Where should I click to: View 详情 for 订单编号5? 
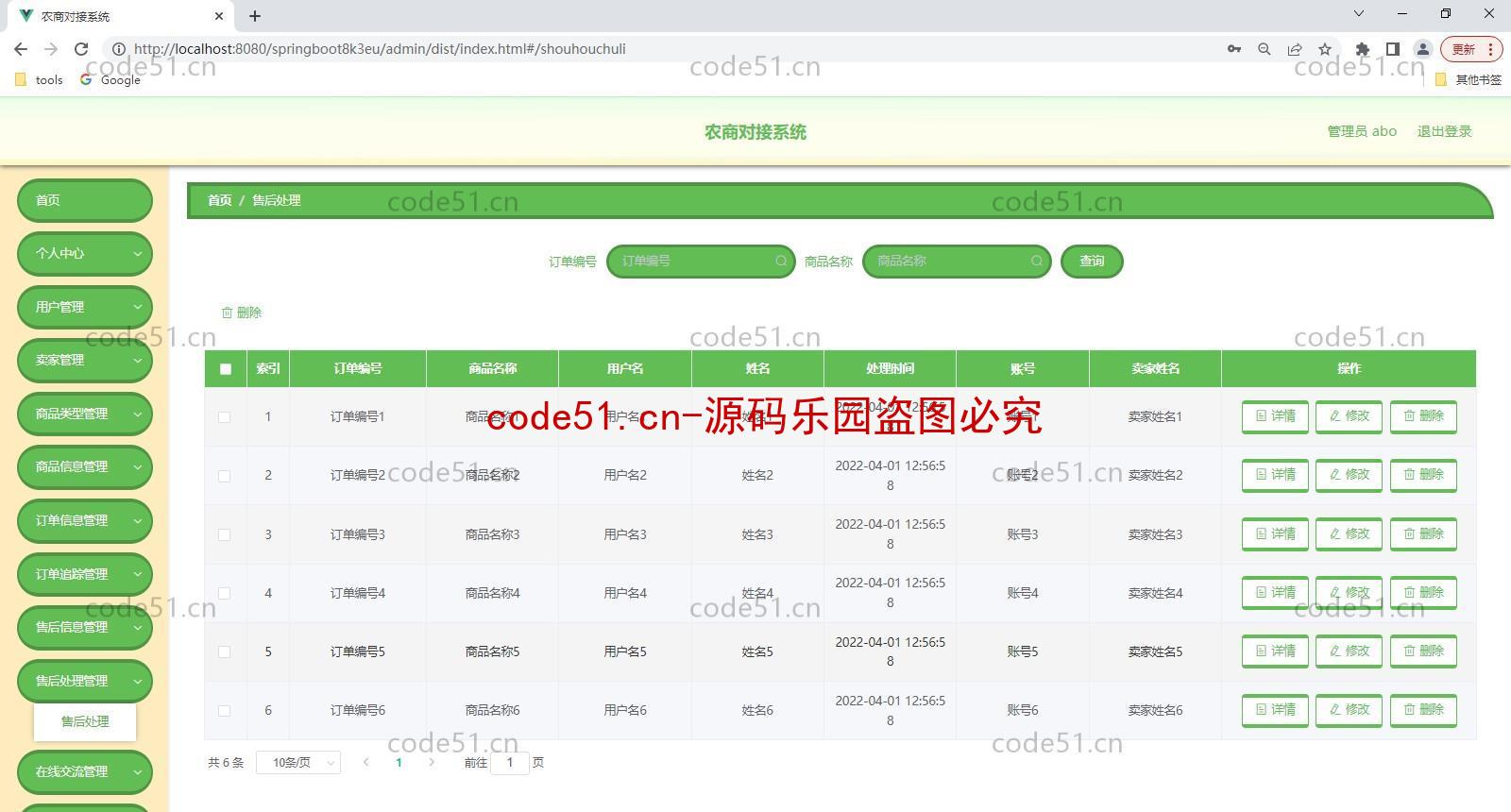[x=1275, y=651]
